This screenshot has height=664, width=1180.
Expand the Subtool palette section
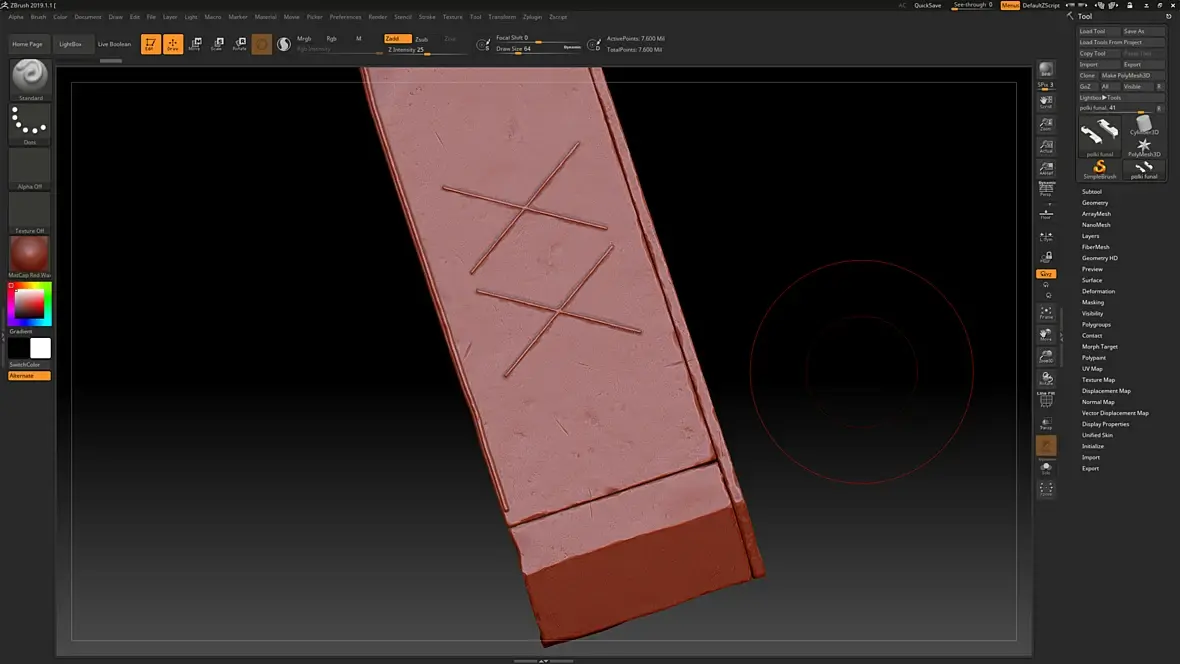point(1092,192)
